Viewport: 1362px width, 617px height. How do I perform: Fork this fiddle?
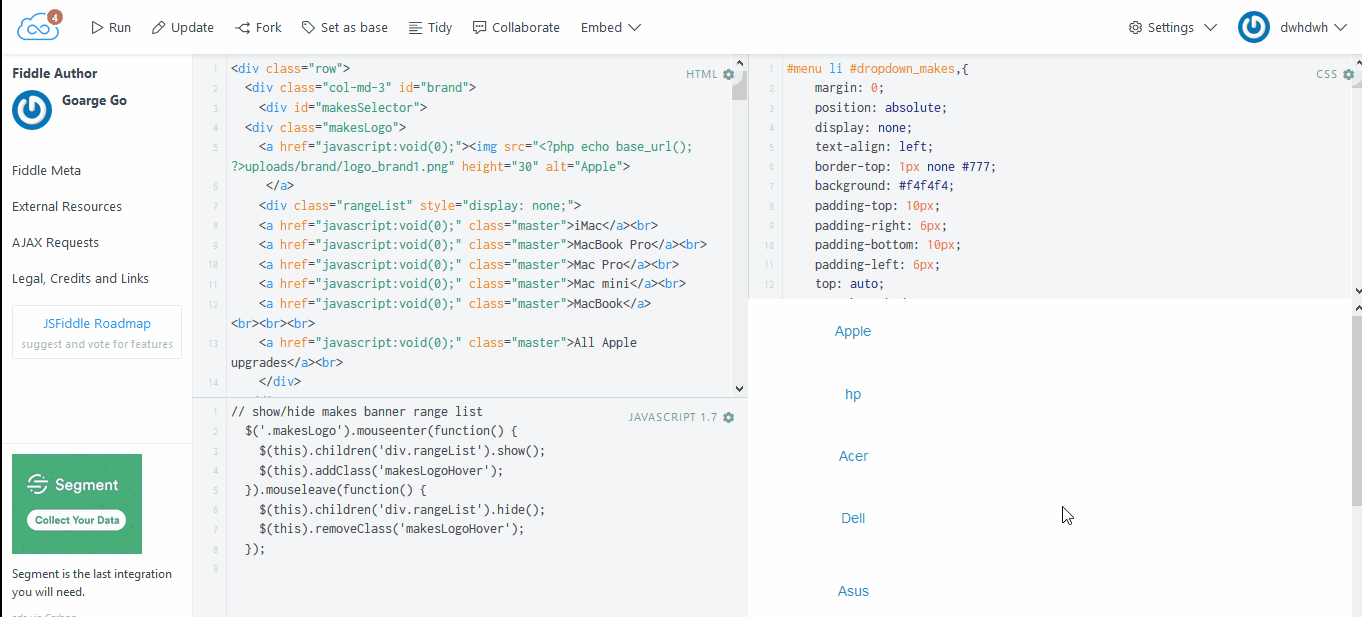coord(258,27)
